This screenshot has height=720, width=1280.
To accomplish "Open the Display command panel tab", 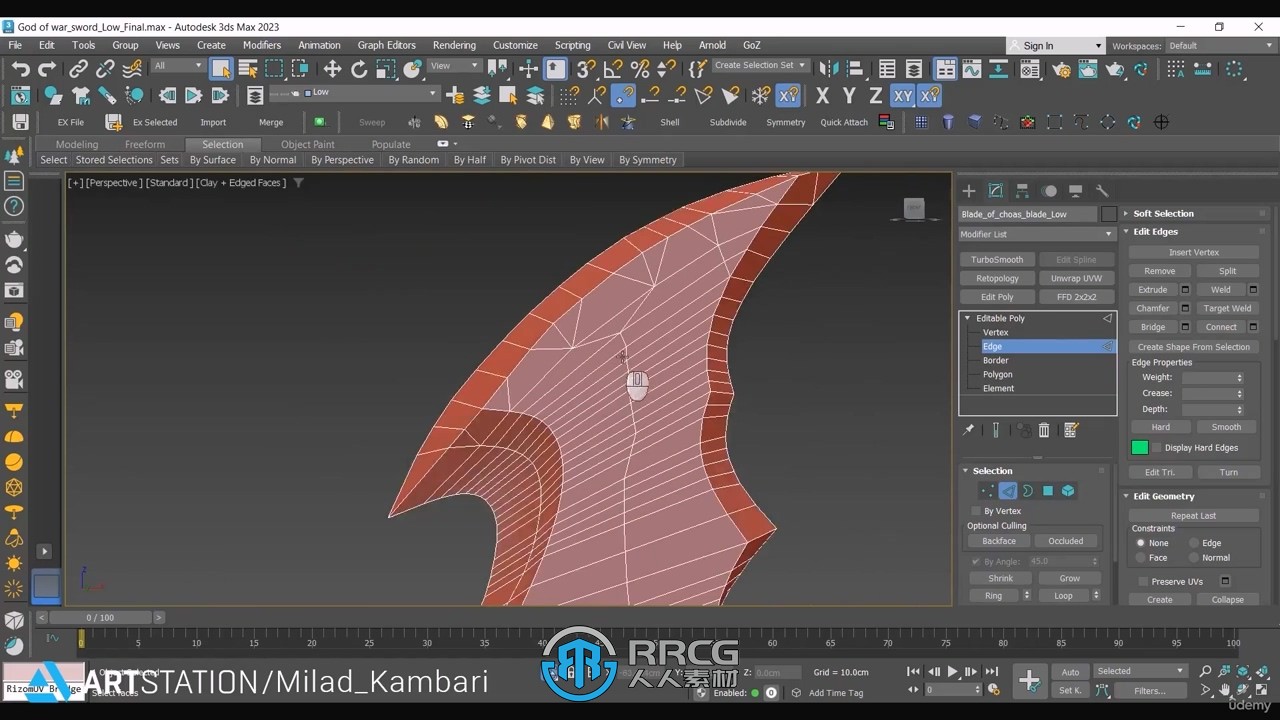I will click(x=1075, y=191).
